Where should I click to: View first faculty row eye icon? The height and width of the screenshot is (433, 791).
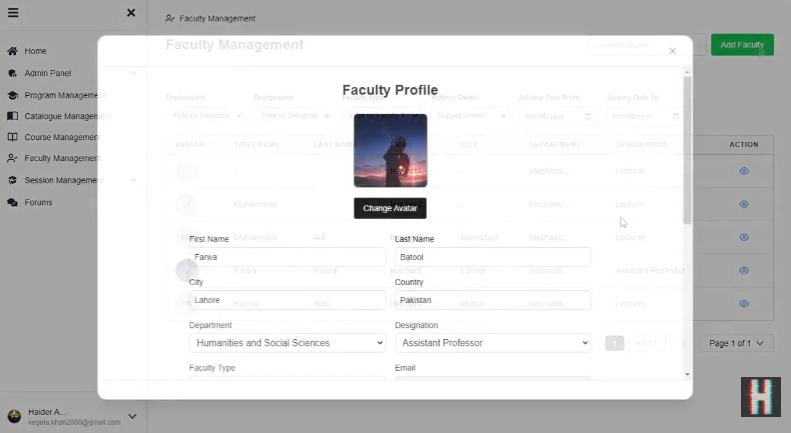point(744,171)
